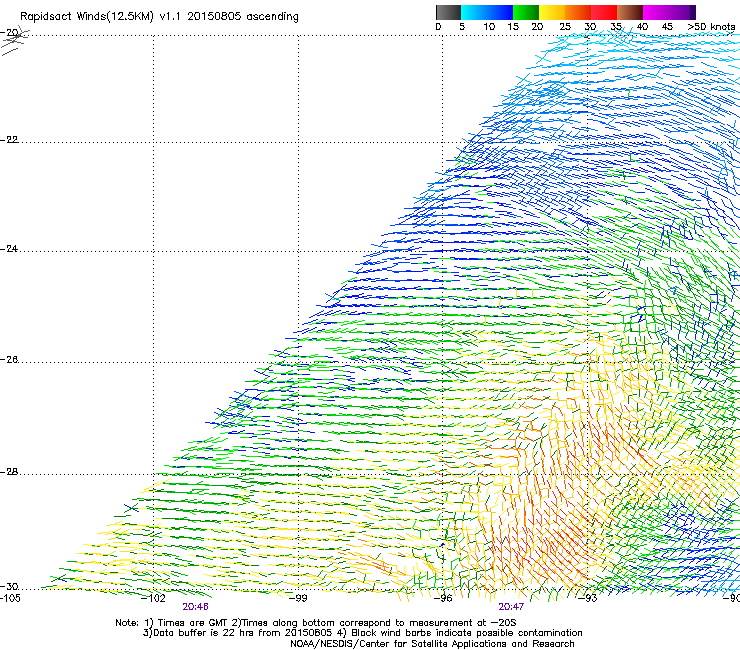Click the -26 latitude axis label
The image size is (740, 650).
[x=9, y=360]
